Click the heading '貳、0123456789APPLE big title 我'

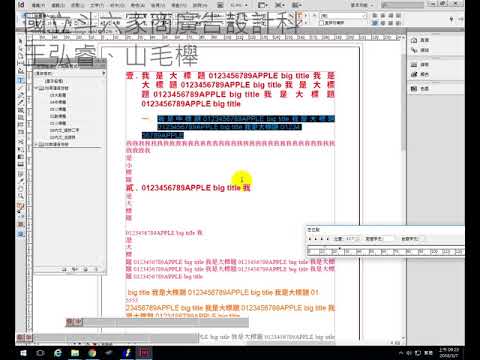point(188,188)
